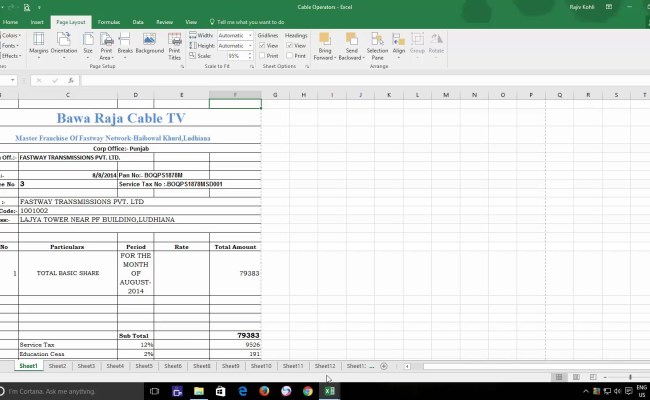Toggle Headings View checkbox
Viewport: 650px width, 400px height.
(x=289, y=46)
